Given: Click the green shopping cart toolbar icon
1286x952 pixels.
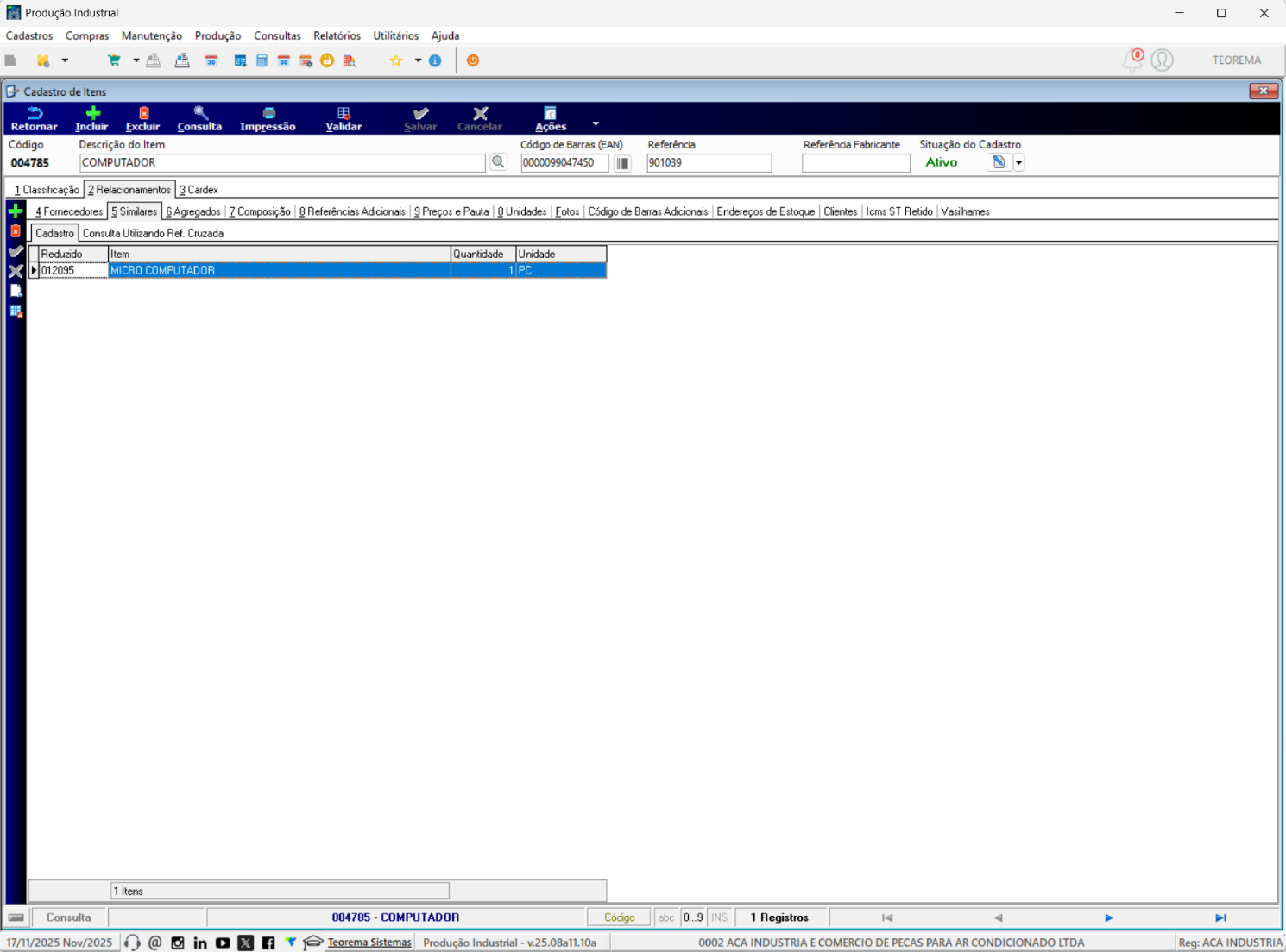Looking at the screenshot, I should click(114, 60).
